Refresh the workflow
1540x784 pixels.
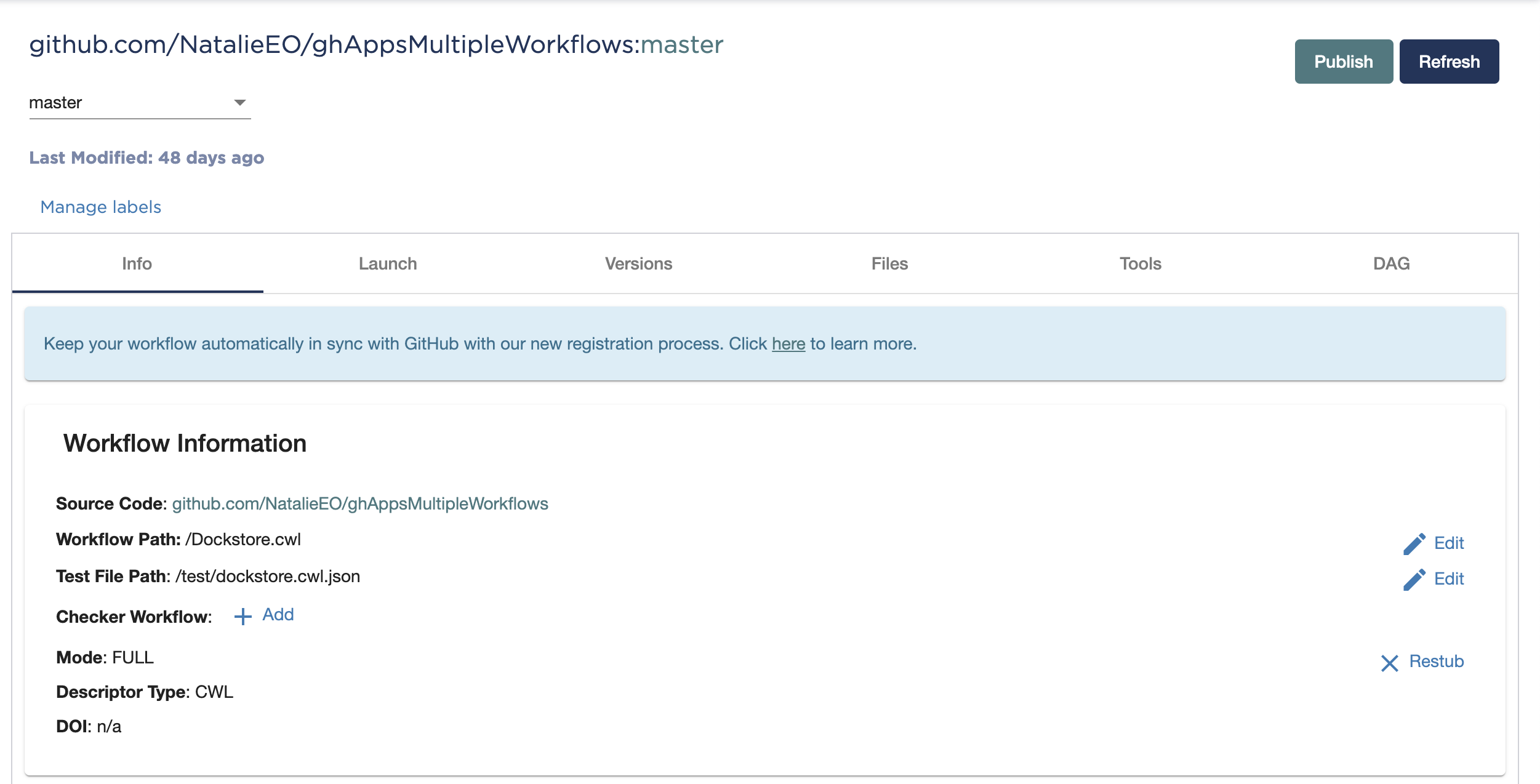point(1449,61)
